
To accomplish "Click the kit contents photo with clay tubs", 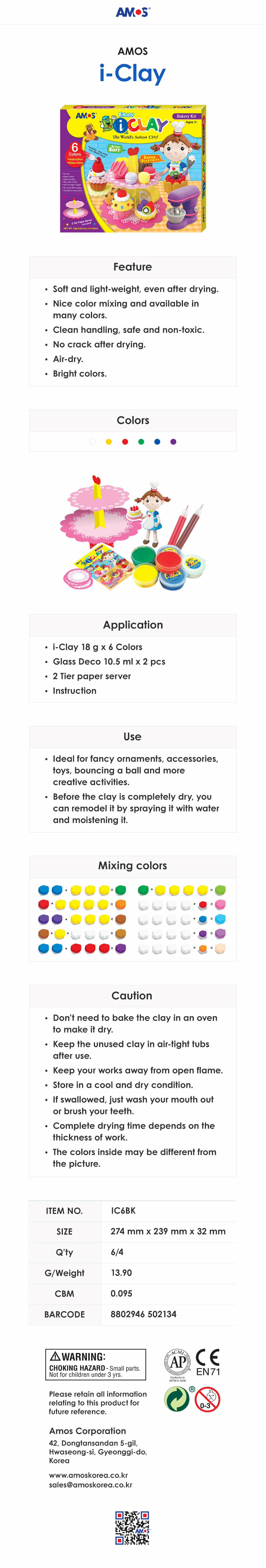I will click(132, 532).
